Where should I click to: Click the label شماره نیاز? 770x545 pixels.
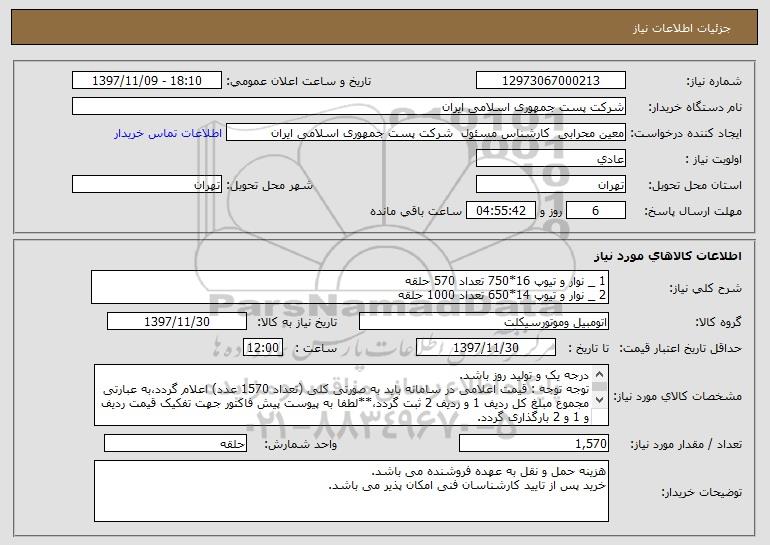click(x=714, y=82)
